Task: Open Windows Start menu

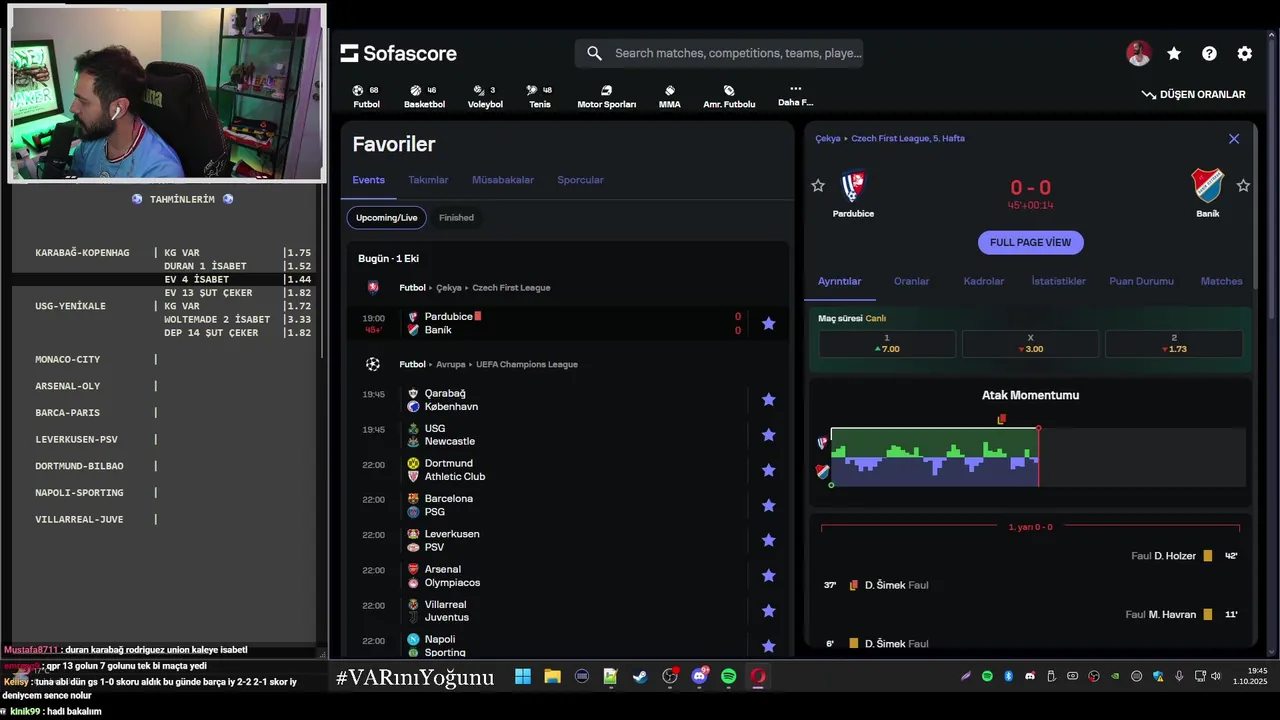Action: (523, 677)
